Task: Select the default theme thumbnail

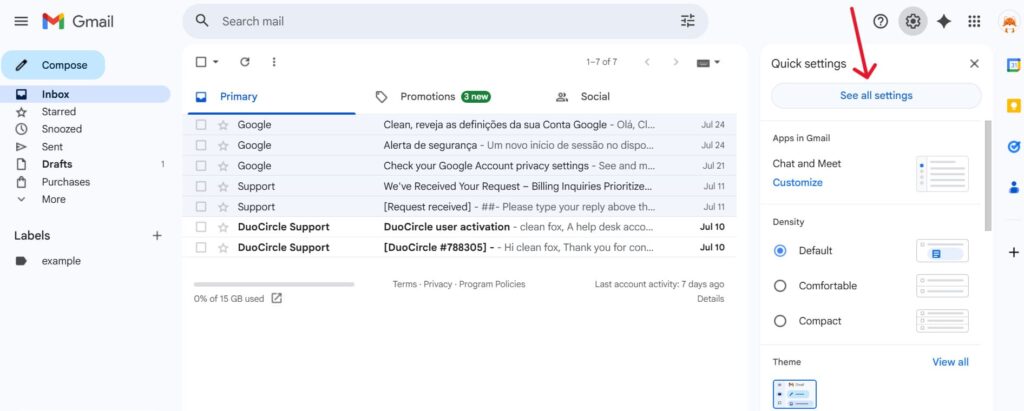Action: pyautogui.click(x=794, y=394)
